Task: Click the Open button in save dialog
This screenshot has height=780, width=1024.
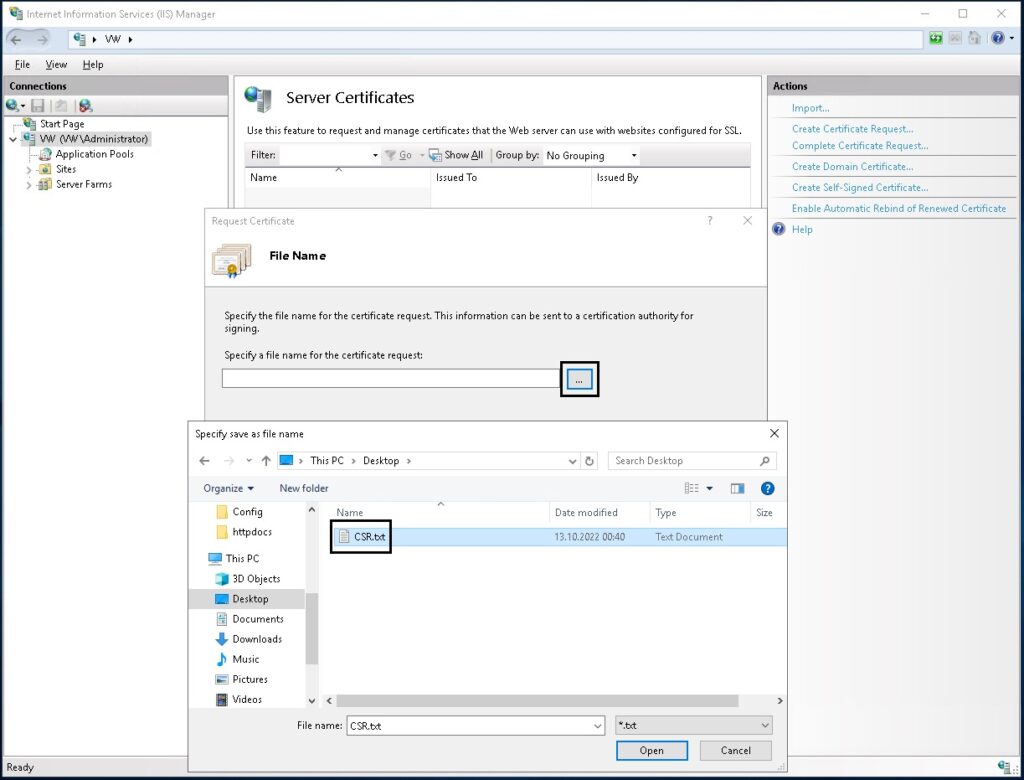Action: coord(651,750)
